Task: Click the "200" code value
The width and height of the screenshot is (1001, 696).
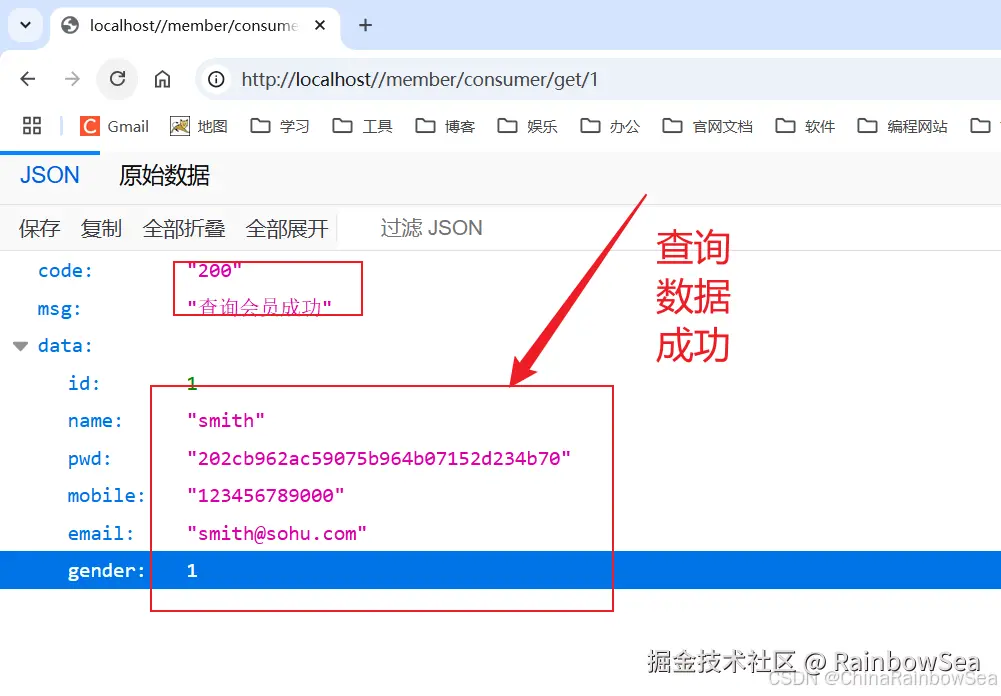Action: (214, 271)
